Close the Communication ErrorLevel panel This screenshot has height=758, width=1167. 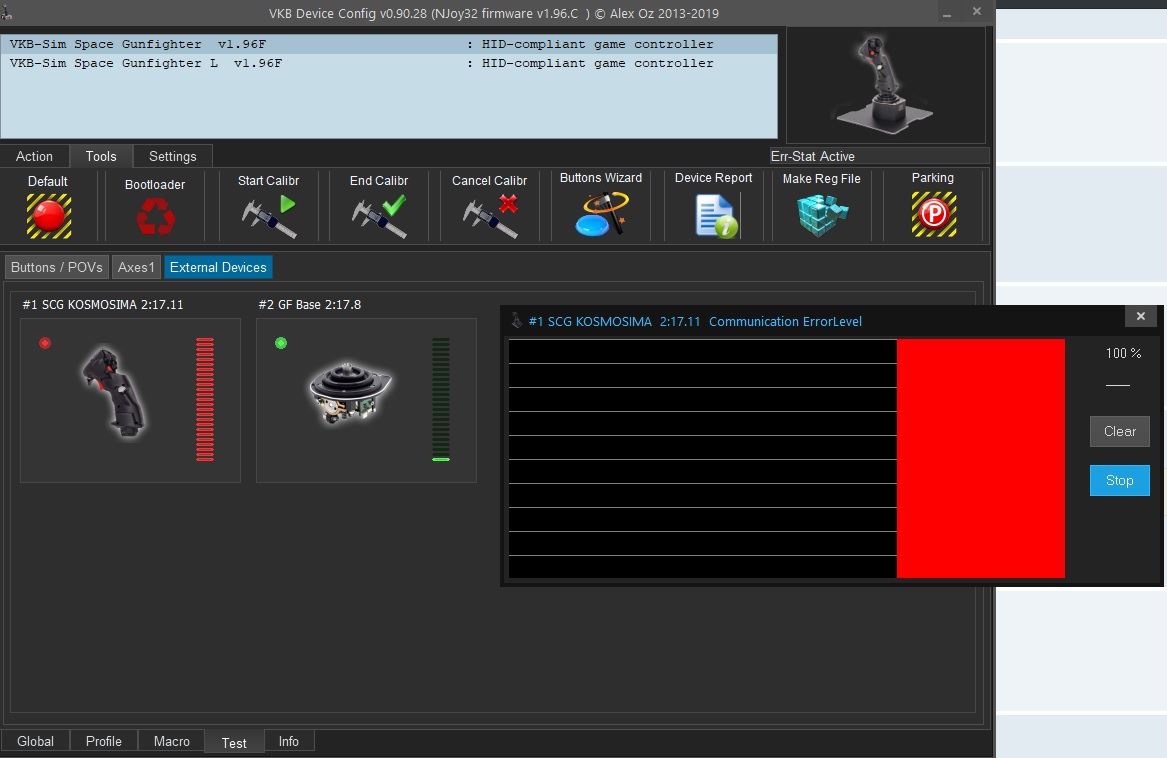tap(1141, 316)
